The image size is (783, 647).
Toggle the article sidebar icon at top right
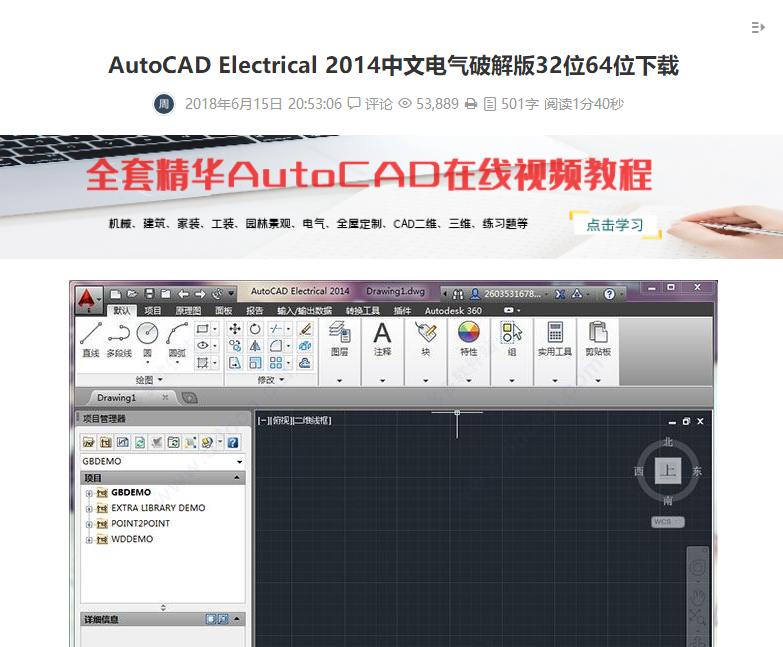click(x=758, y=27)
